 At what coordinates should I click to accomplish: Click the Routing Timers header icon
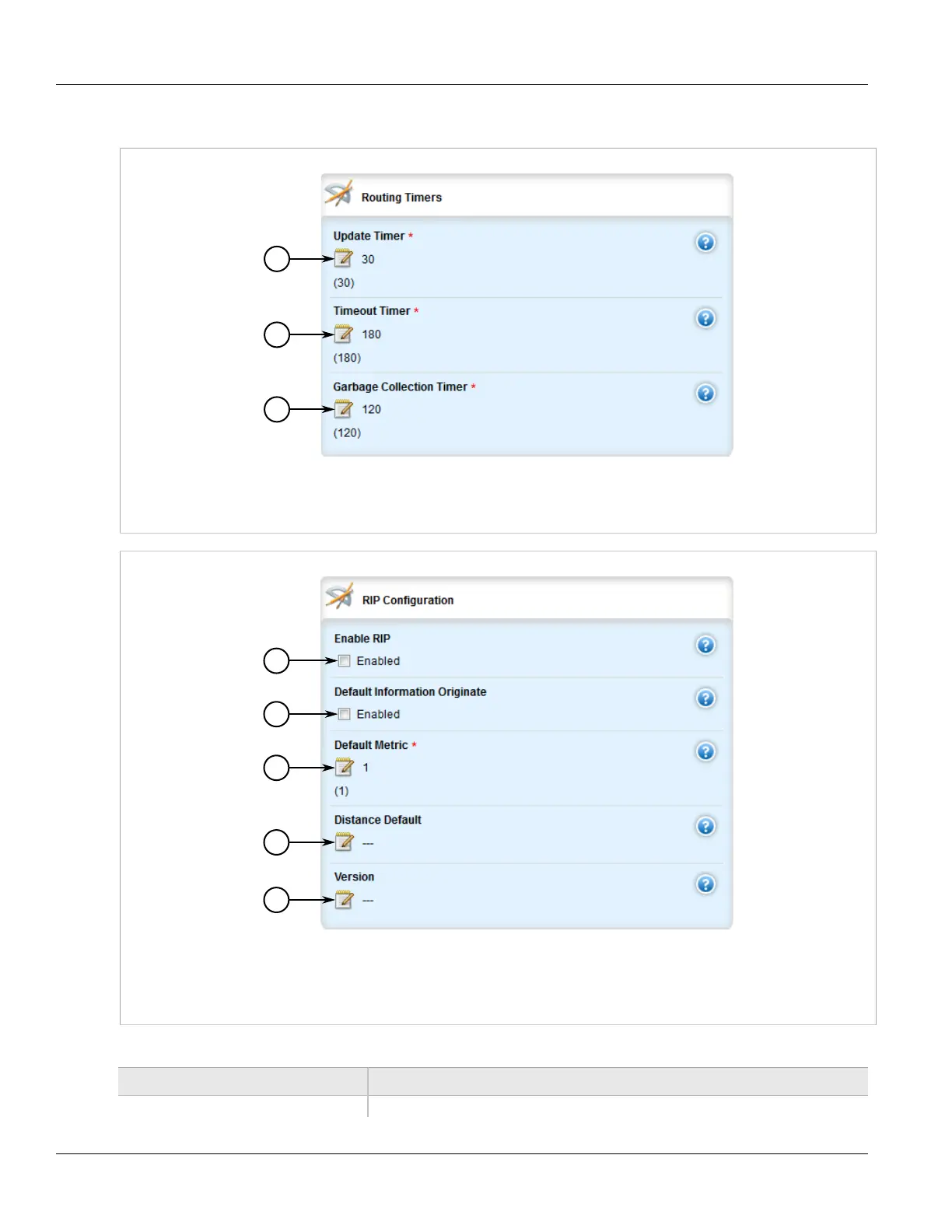(x=338, y=194)
